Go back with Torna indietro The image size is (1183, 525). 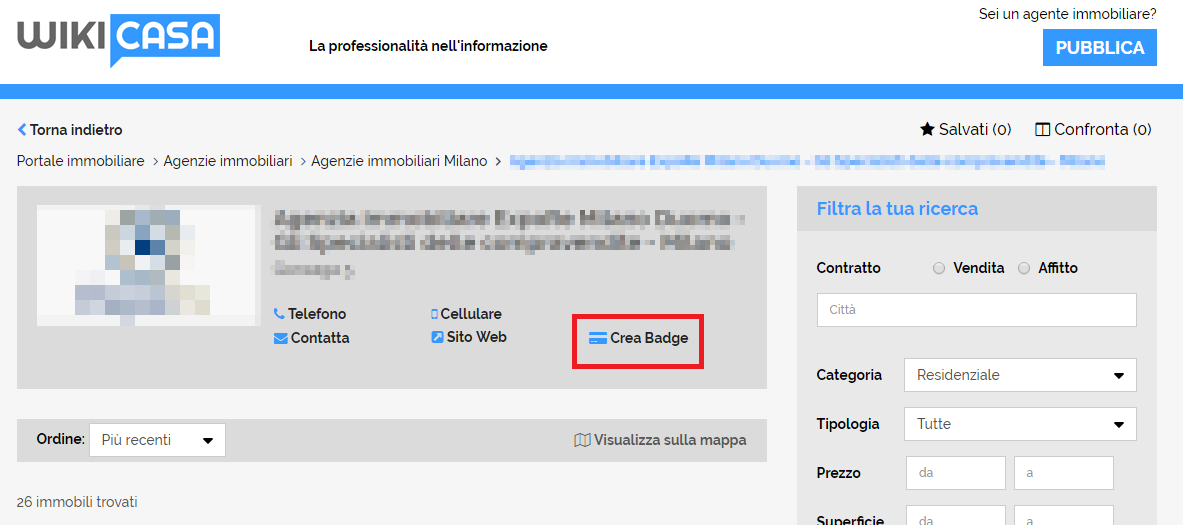69,130
